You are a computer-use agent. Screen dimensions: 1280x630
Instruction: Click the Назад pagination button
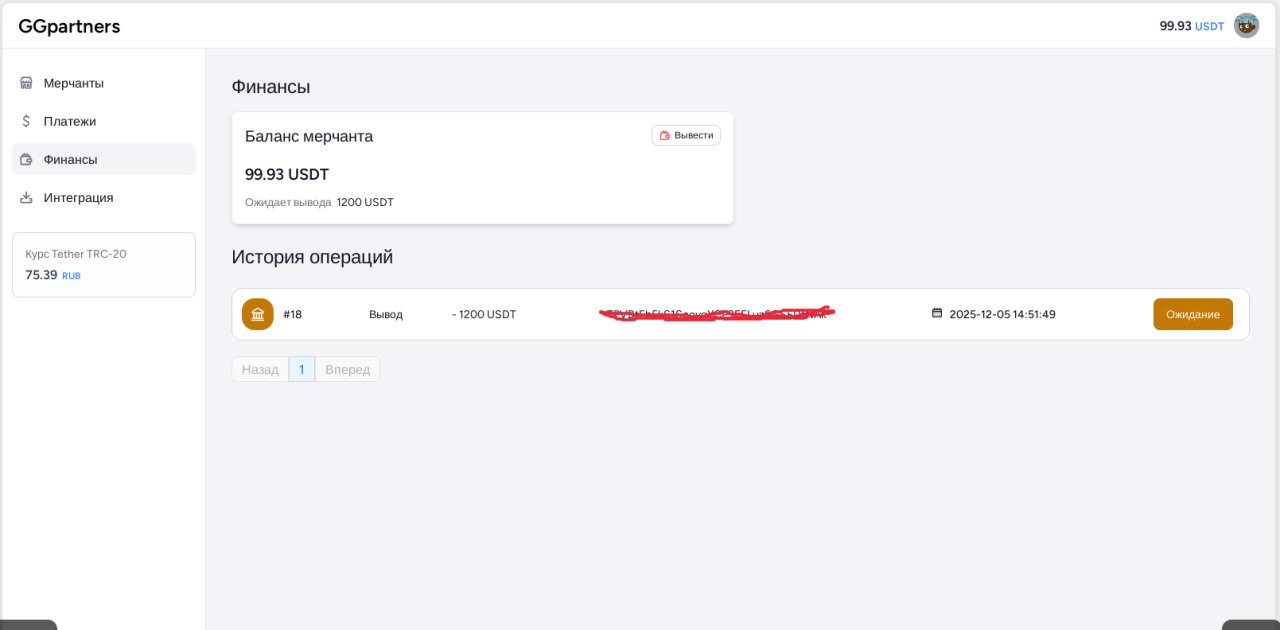click(x=260, y=369)
